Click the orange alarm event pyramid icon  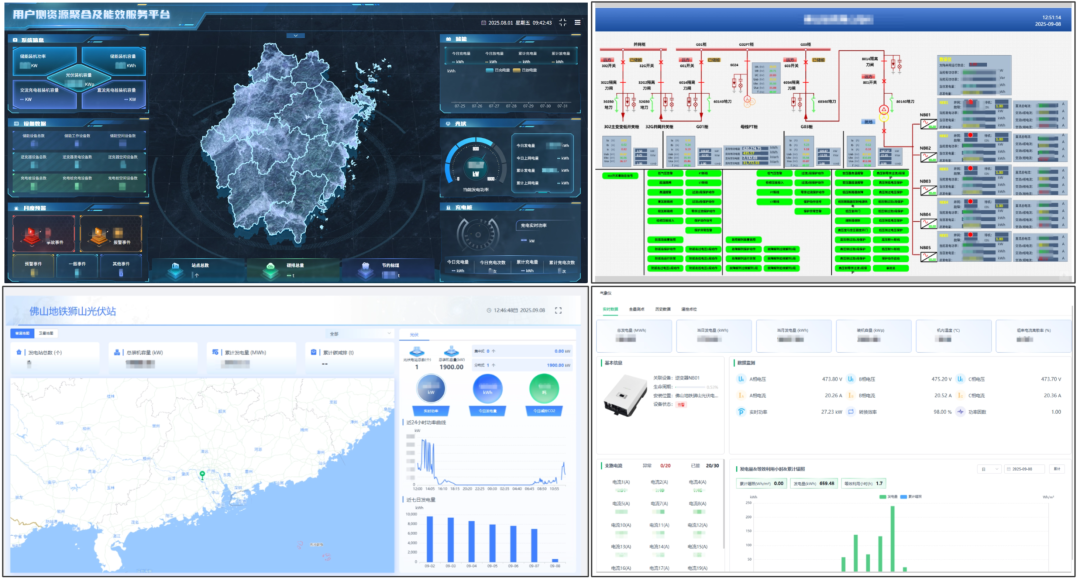pos(99,235)
